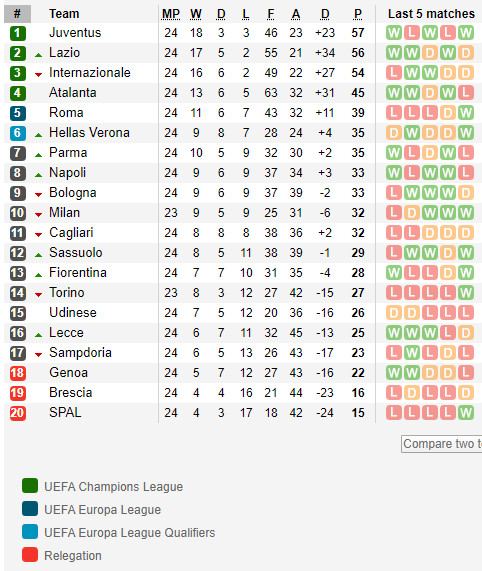Open the Hellas Verona team link
Viewport: 482px width, 571px height.
tap(89, 133)
